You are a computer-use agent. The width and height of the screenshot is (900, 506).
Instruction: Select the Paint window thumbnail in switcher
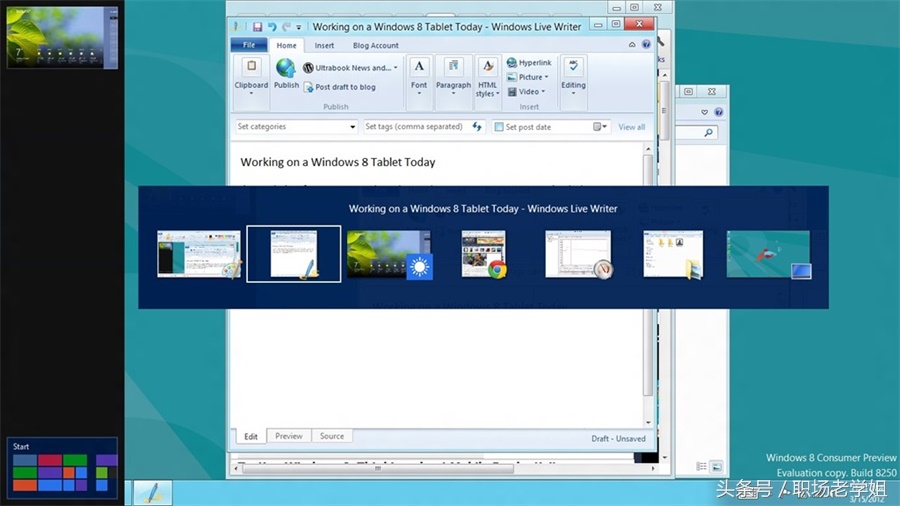(199, 254)
